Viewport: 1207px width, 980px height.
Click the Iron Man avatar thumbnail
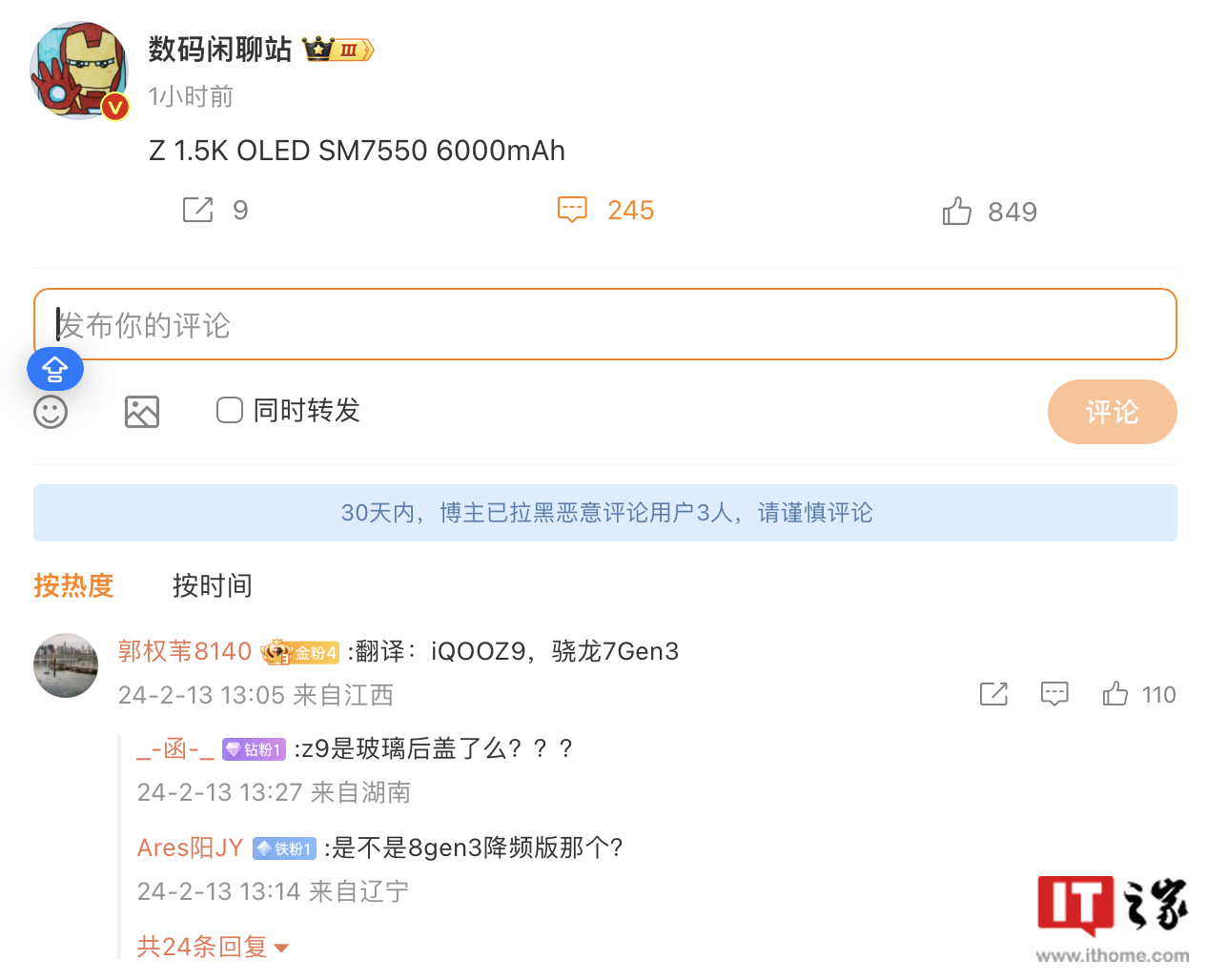pyautogui.click(x=80, y=71)
